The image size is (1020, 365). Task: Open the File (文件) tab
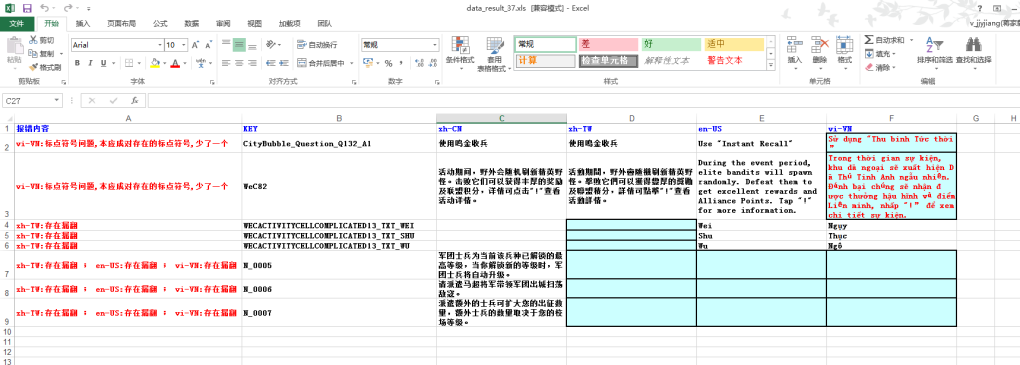(17, 23)
